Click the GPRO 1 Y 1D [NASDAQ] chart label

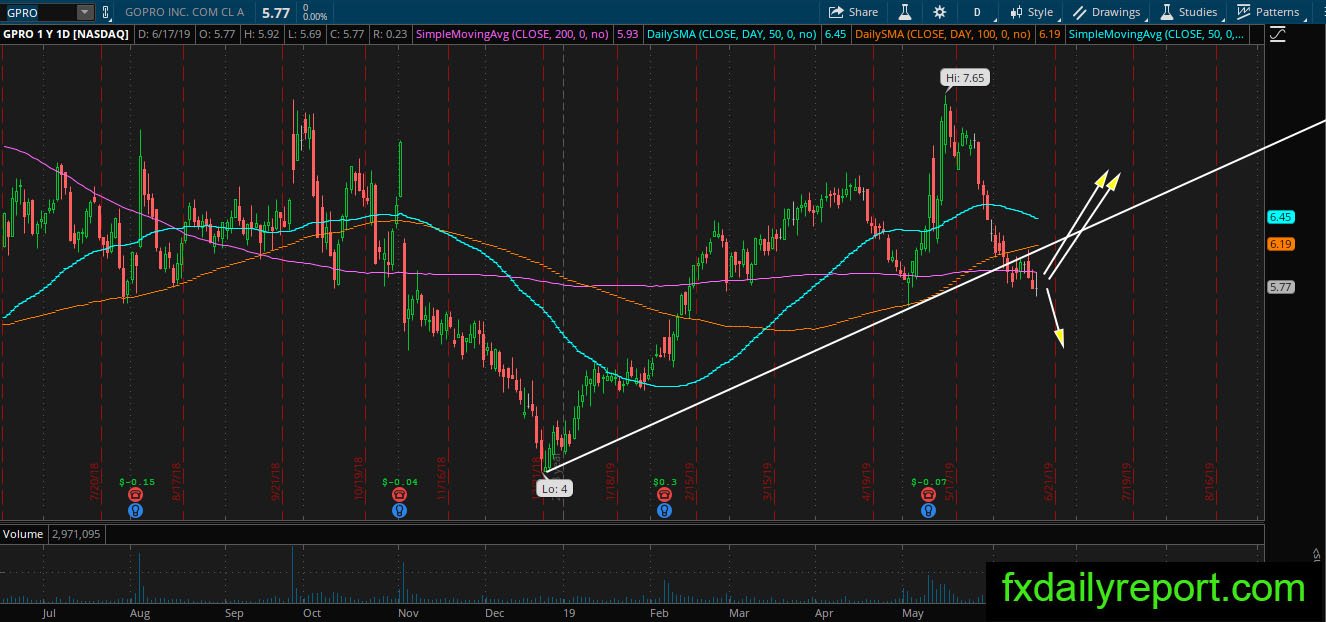(x=66, y=34)
